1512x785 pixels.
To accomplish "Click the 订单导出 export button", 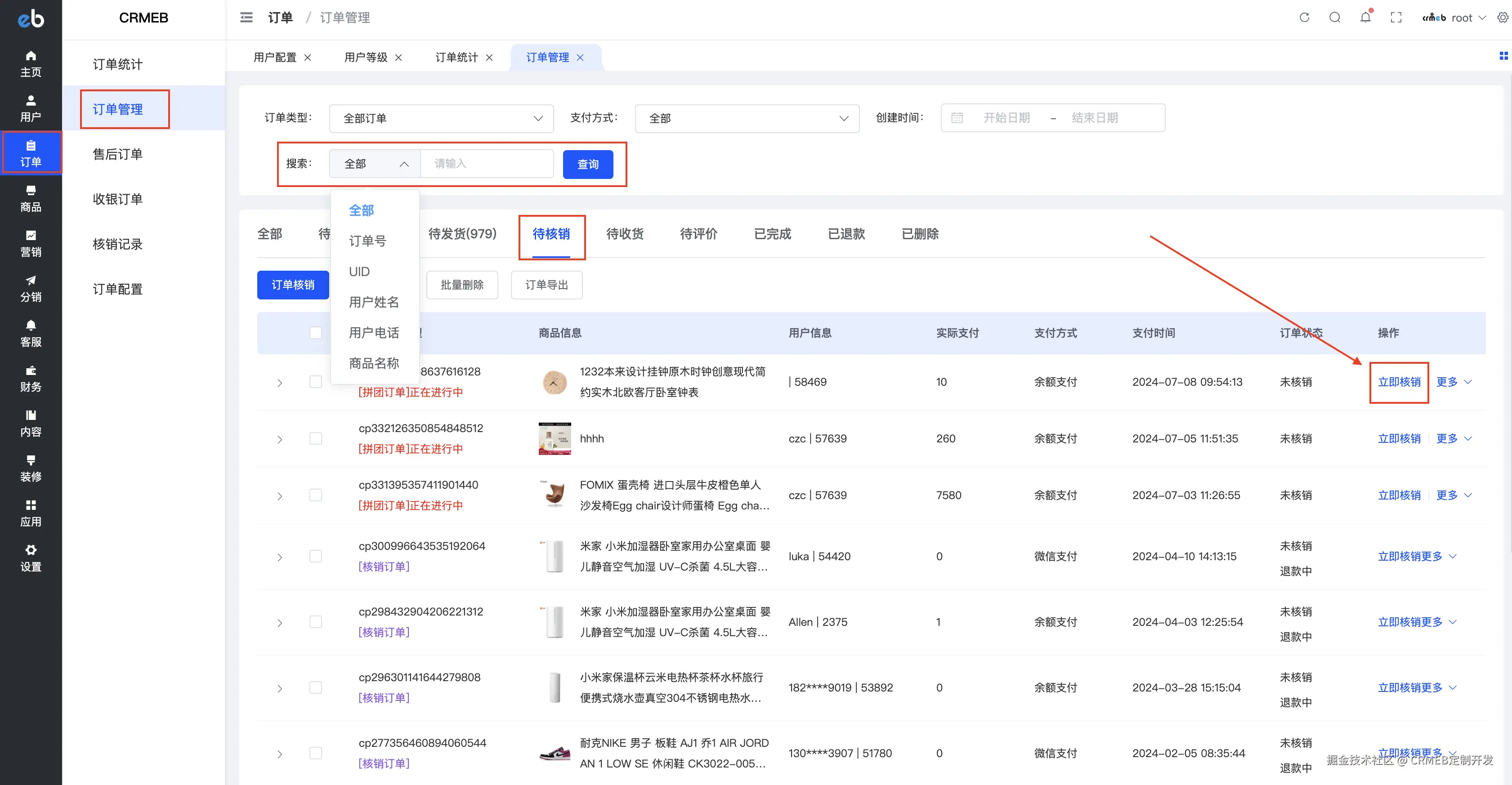I will pyautogui.click(x=546, y=285).
